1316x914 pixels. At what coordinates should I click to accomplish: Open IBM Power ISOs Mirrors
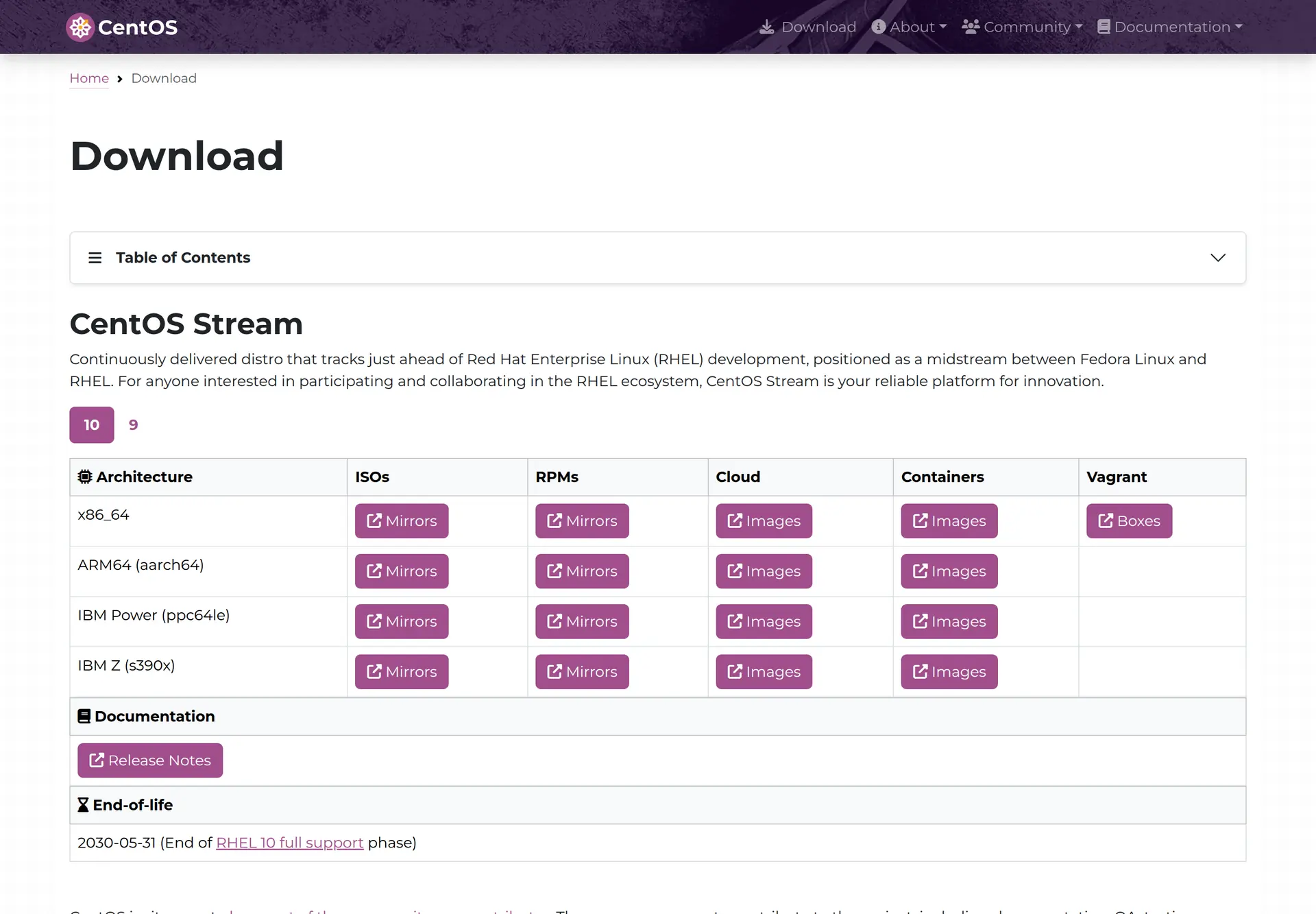pos(402,621)
